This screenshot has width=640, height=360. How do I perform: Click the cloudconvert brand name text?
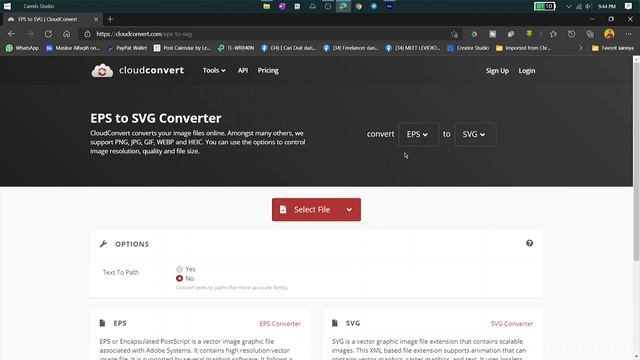click(x=151, y=70)
